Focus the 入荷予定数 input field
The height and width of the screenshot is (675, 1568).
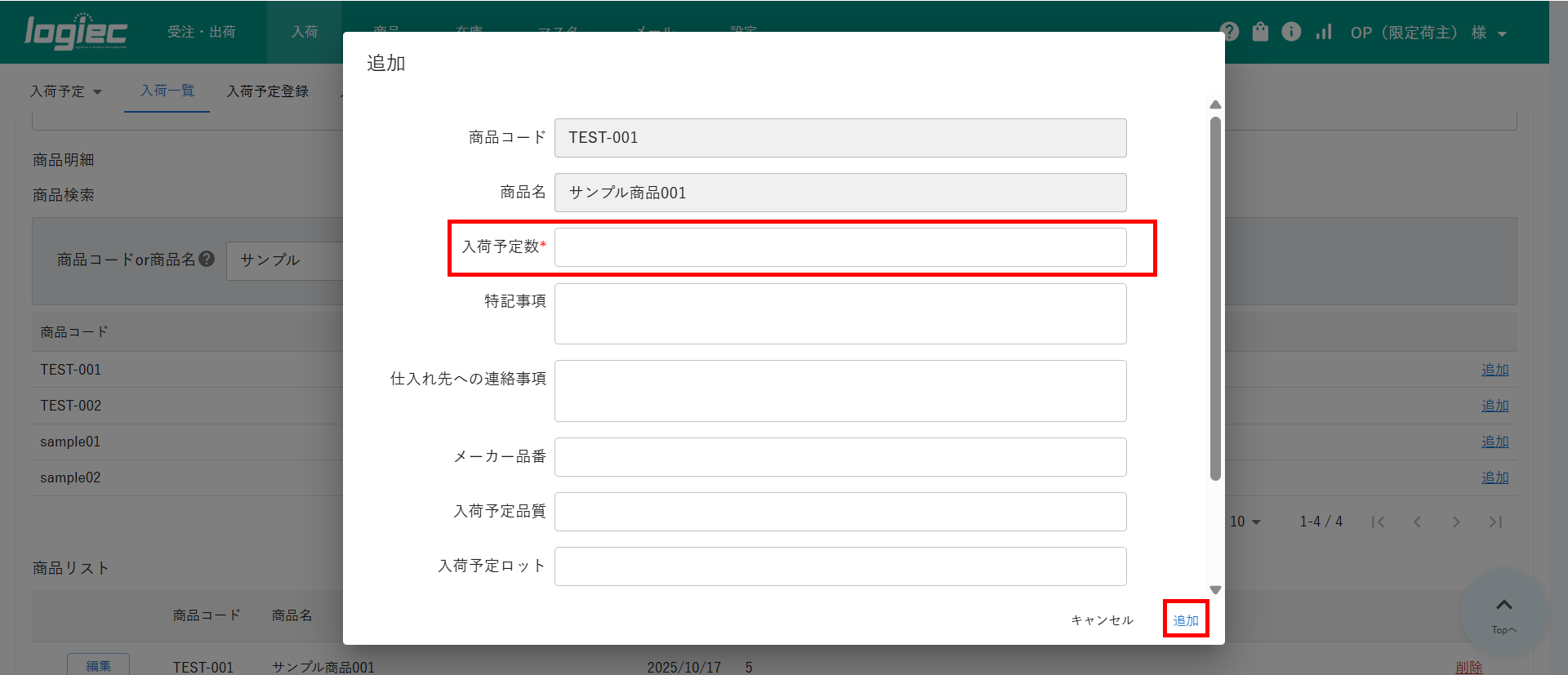[x=840, y=247]
